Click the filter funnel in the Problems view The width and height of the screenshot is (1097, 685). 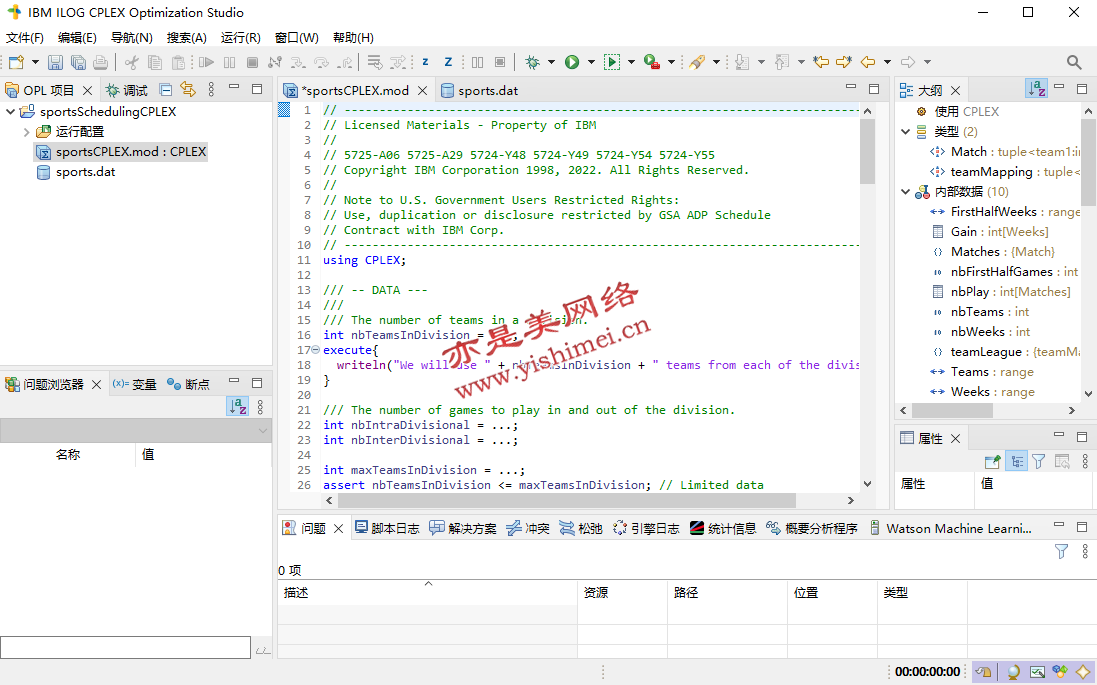1061,551
